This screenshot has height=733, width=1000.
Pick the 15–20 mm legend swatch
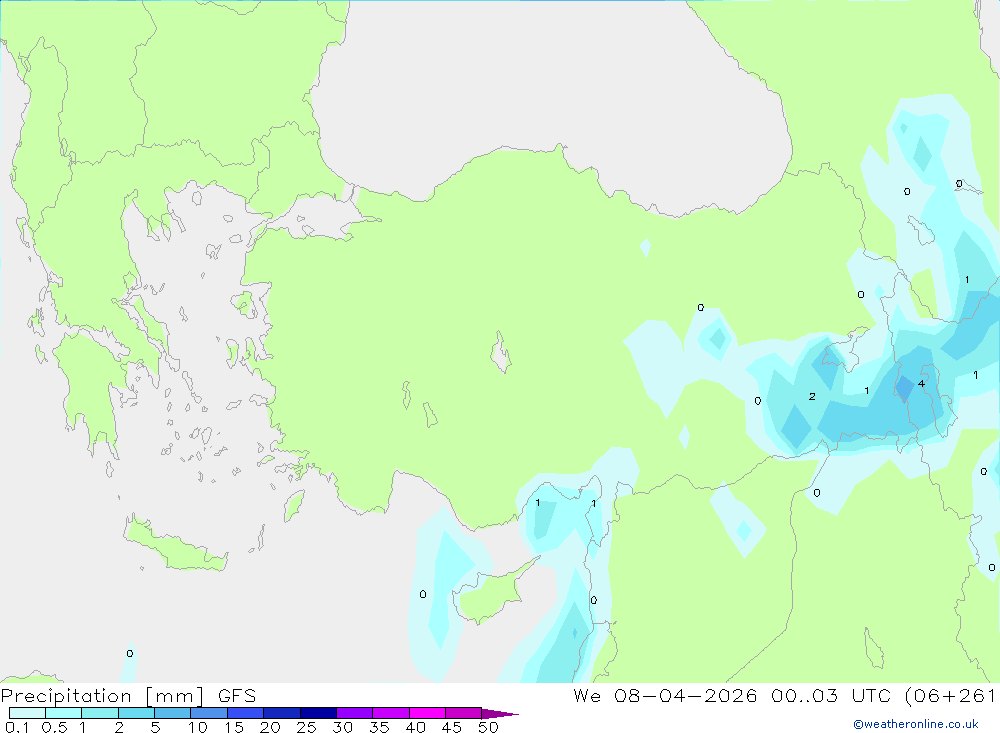click(x=246, y=713)
